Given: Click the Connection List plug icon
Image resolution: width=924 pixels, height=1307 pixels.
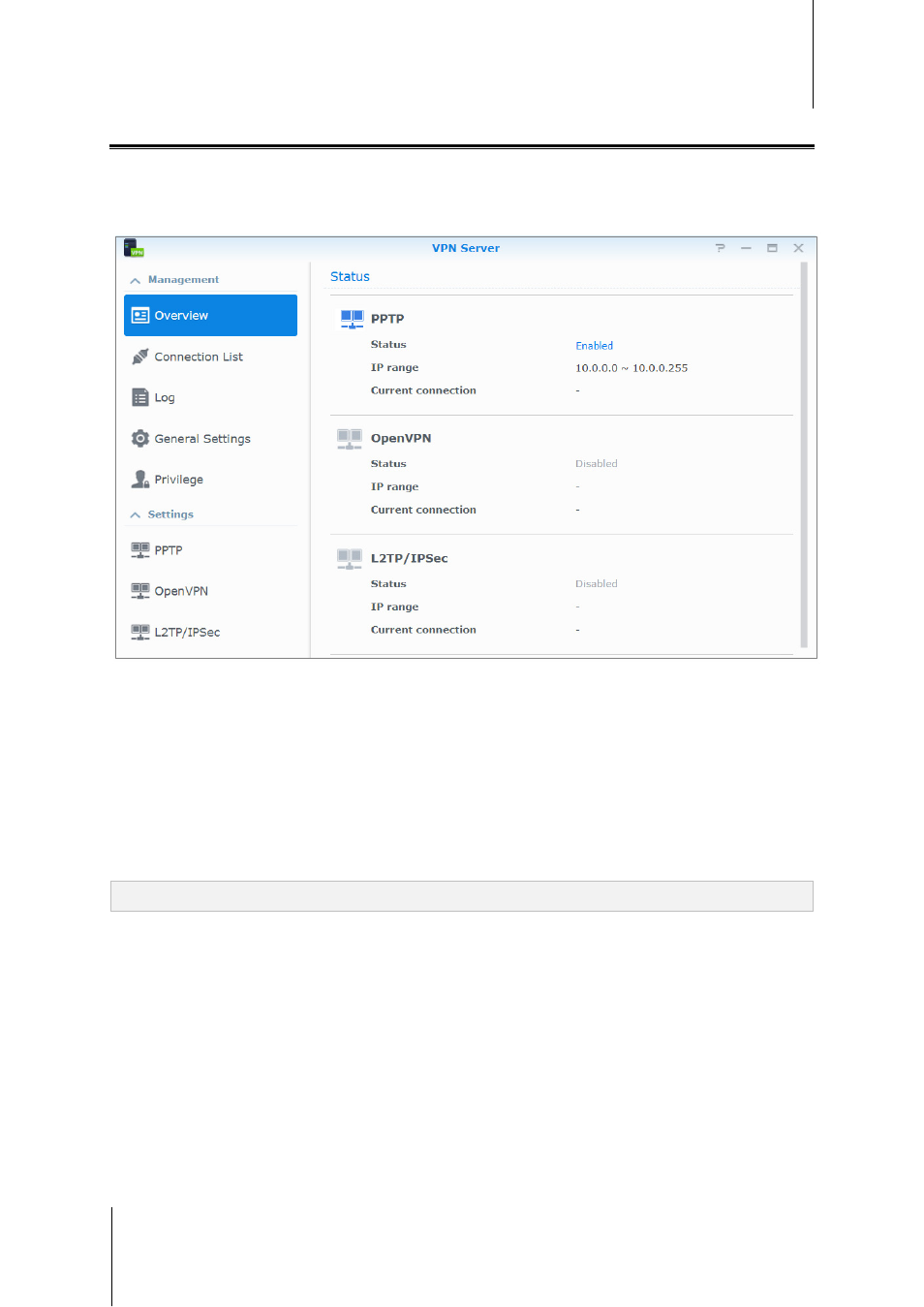Looking at the screenshot, I should (140, 357).
